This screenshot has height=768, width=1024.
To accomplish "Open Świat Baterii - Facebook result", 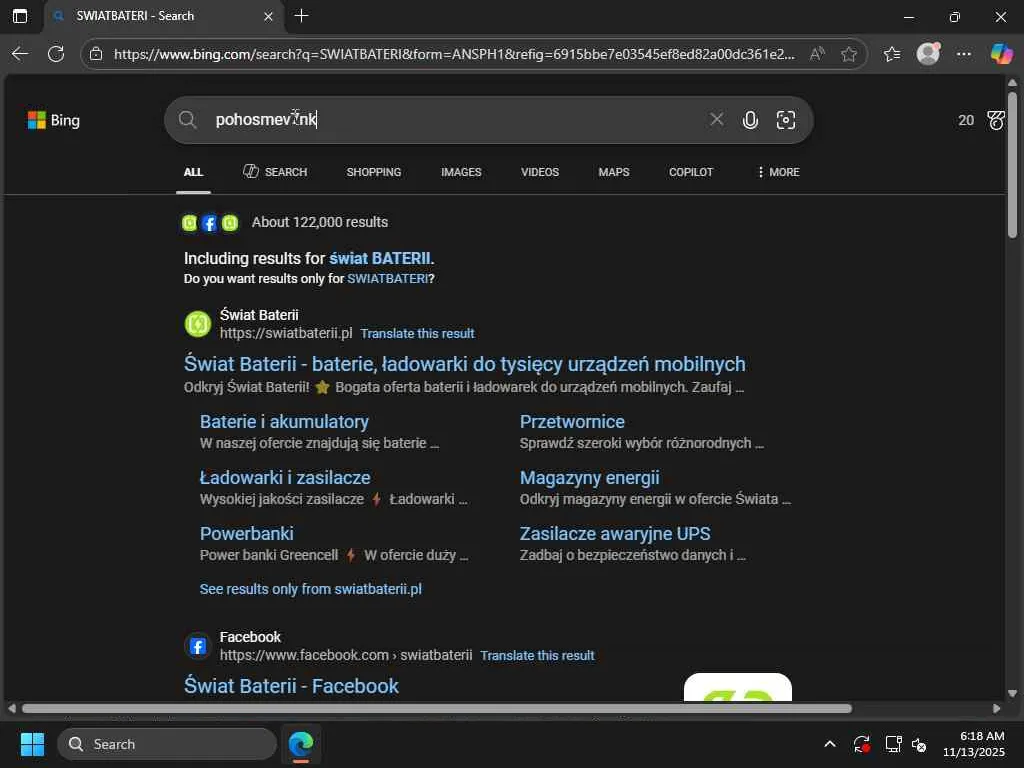I will coord(291,686).
